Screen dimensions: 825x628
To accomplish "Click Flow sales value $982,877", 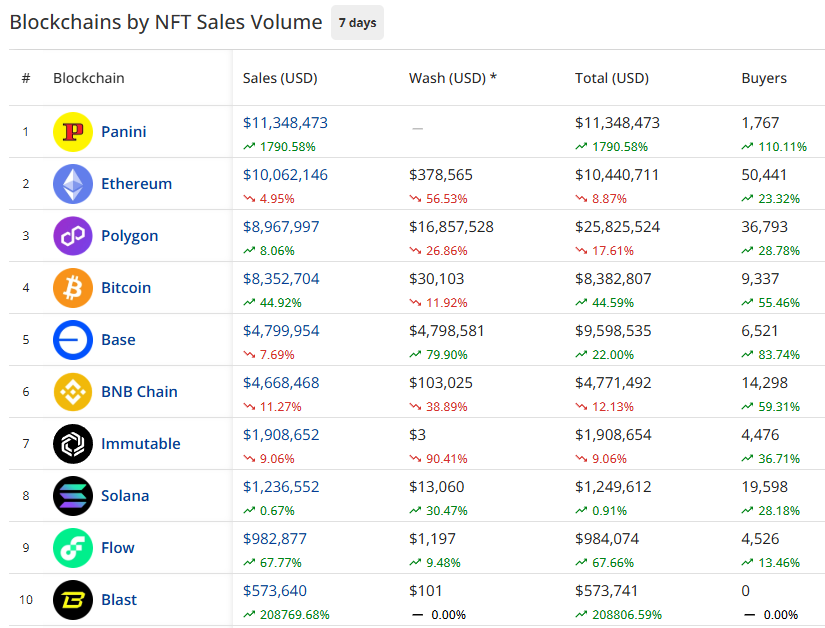I will [275, 539].
